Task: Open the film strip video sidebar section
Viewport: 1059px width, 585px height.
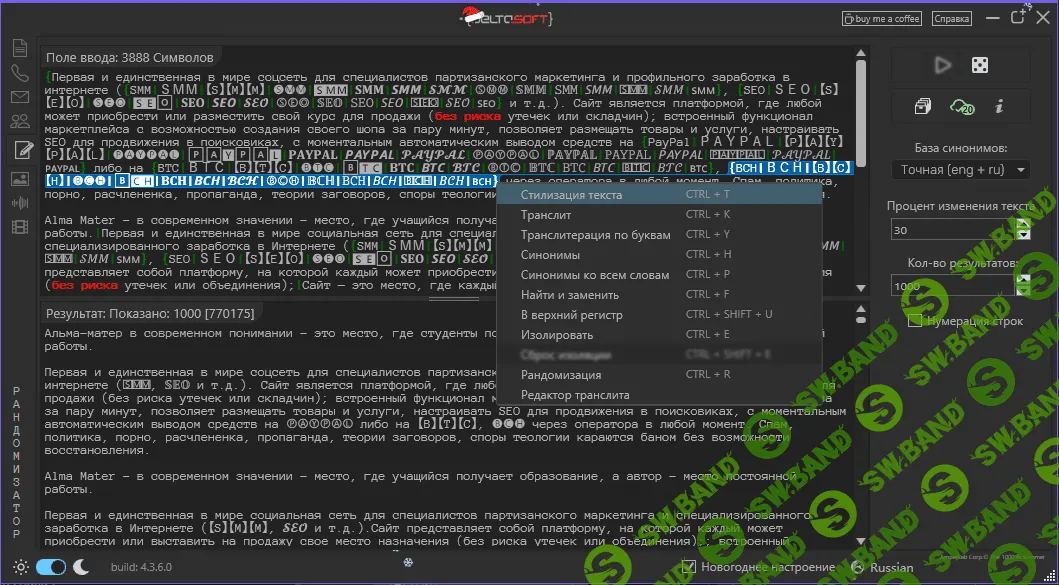Action: pos(20,227)
